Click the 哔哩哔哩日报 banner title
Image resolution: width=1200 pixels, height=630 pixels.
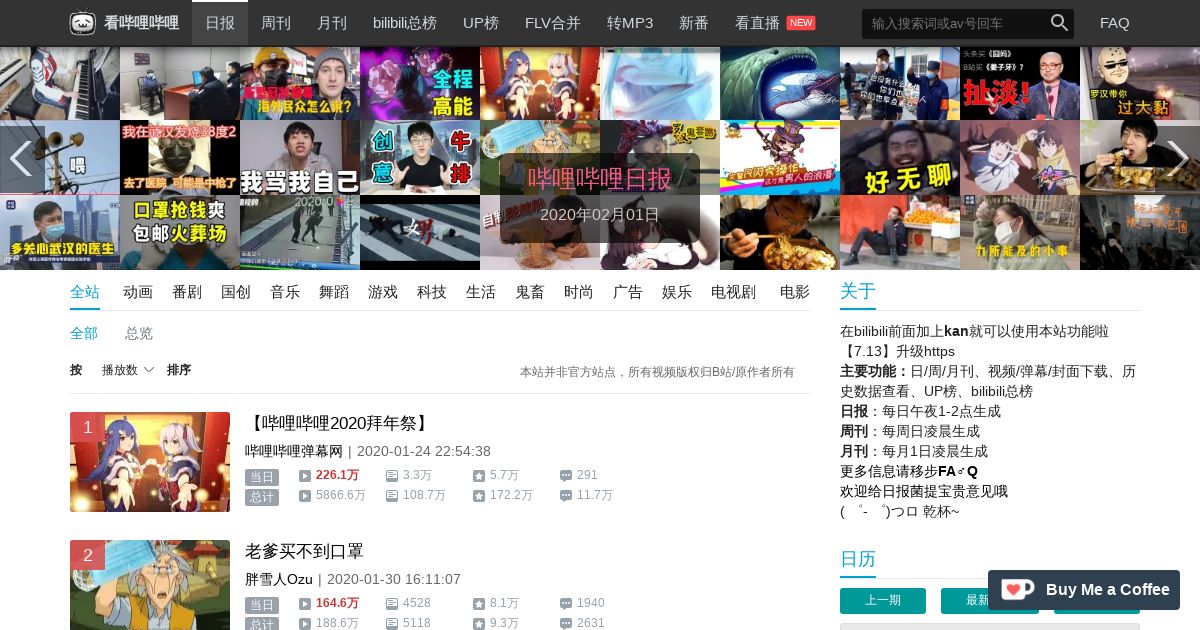[x=600, y=179]
